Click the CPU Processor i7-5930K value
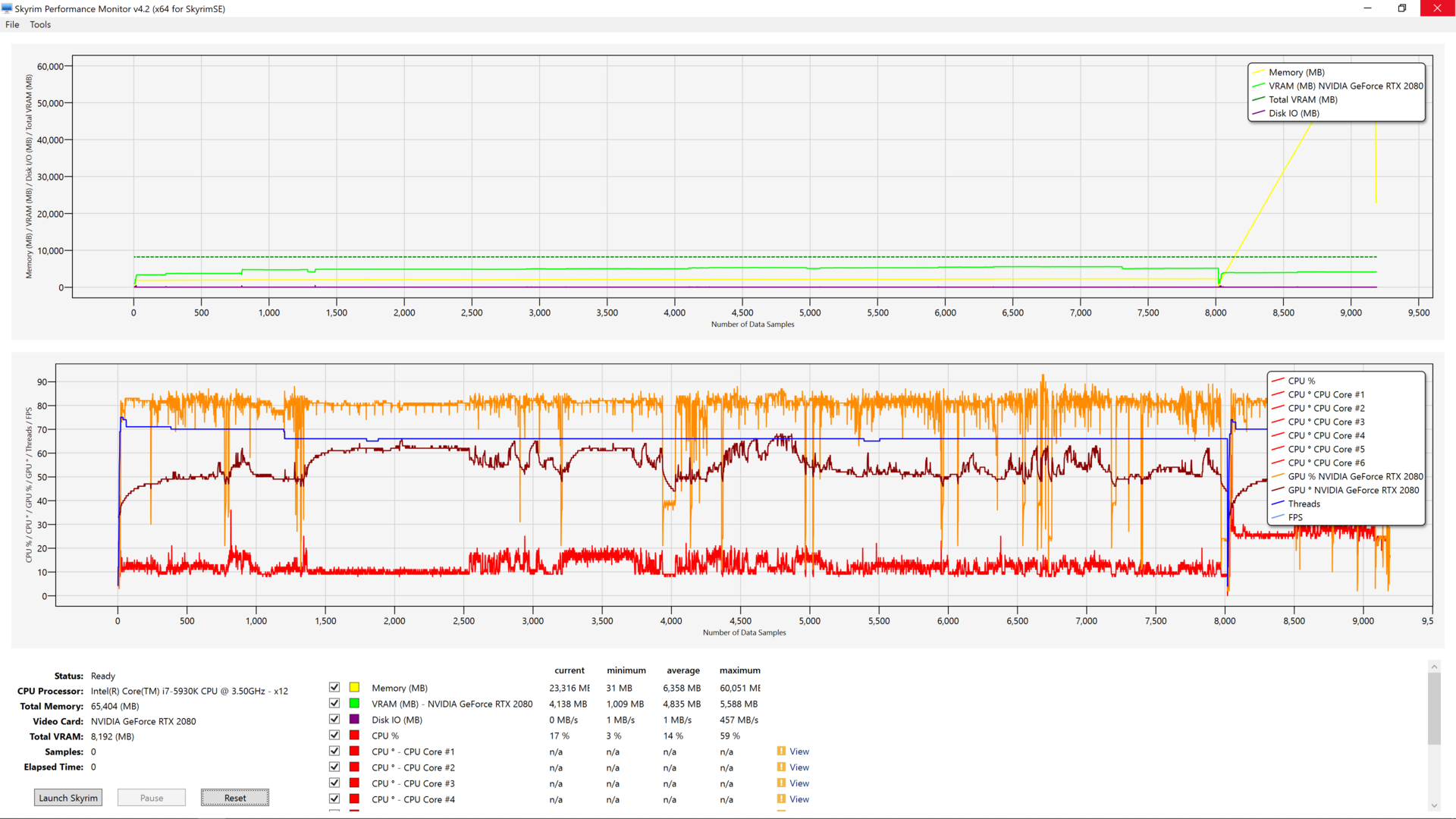Image resolution: width=1456 pixels, height=819 pixels. tap(190, 691)
